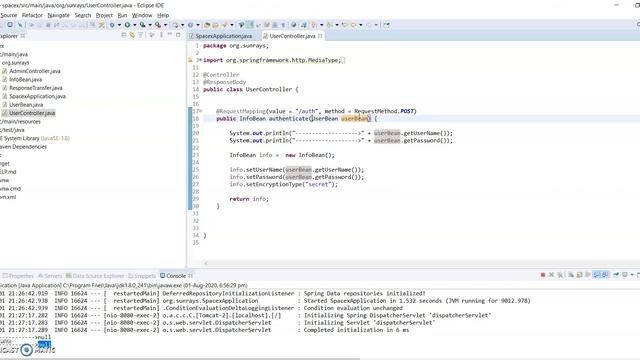This screenshot has height=360, width=640.
Task: Open the Window menu
Action: 142,15
